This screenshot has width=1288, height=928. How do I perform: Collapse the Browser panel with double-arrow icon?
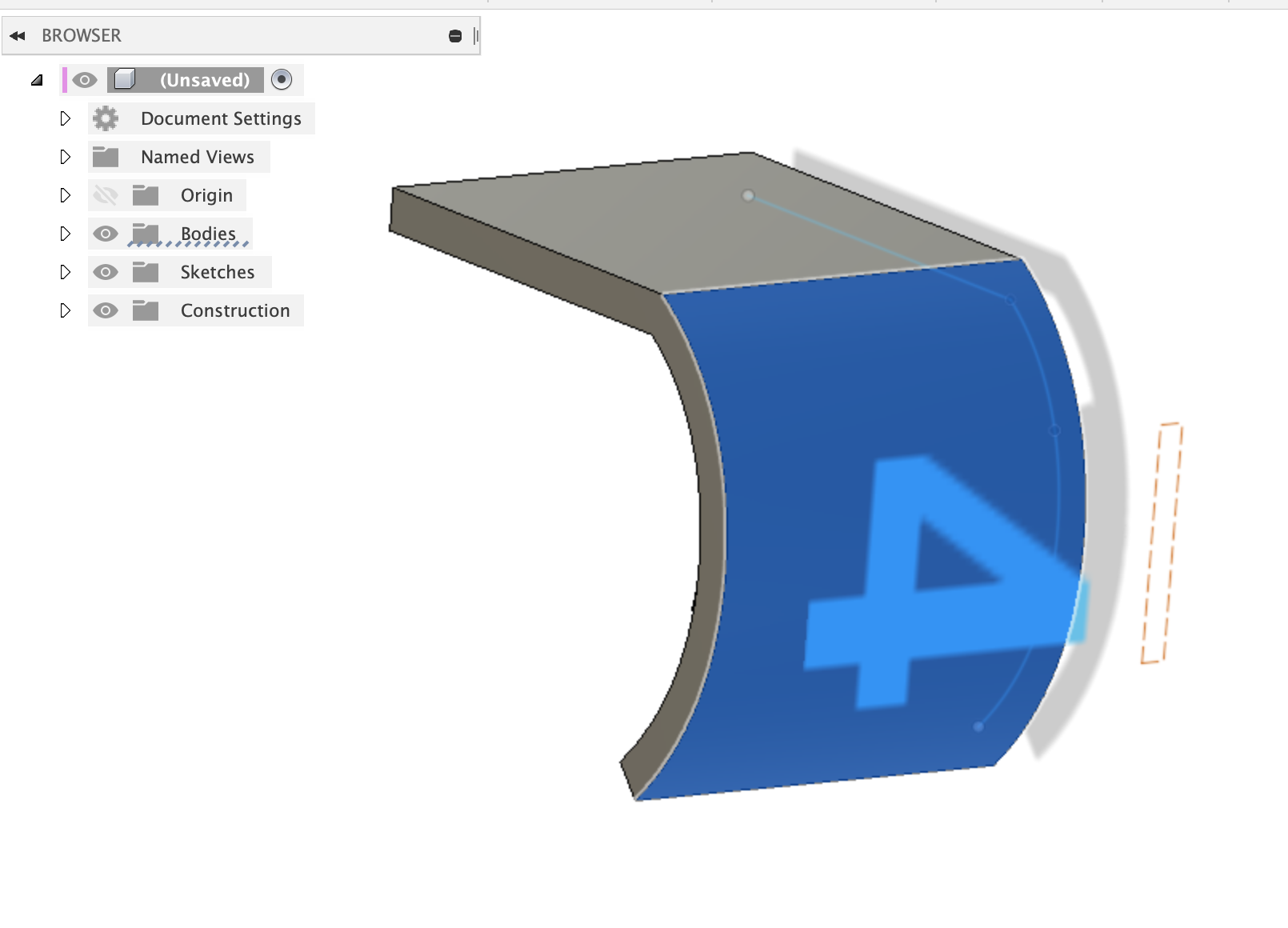(x=18, y=36)
